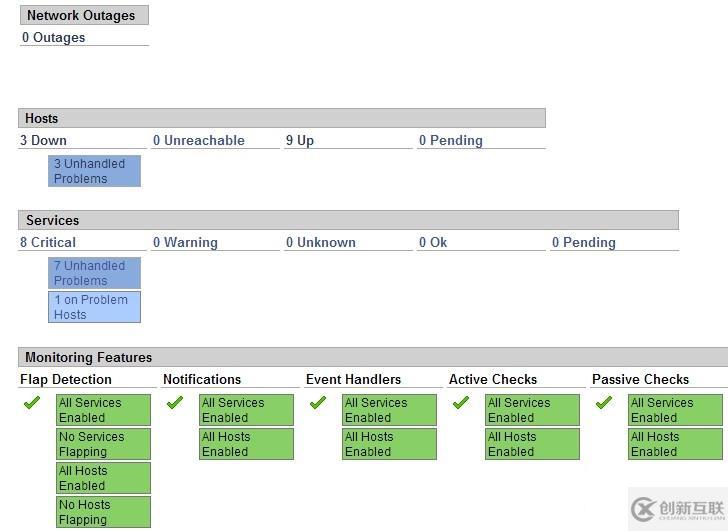Click the Flap Detection green checkmark icon

point(32,402)
